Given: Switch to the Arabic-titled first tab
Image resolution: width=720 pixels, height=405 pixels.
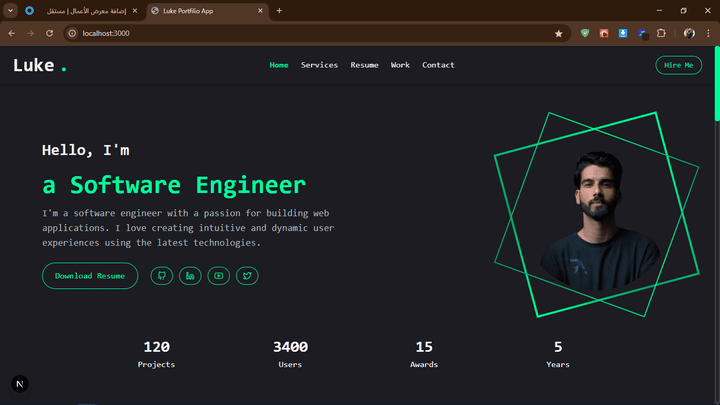Looking at the screenshot, I should tap(83, 11).
